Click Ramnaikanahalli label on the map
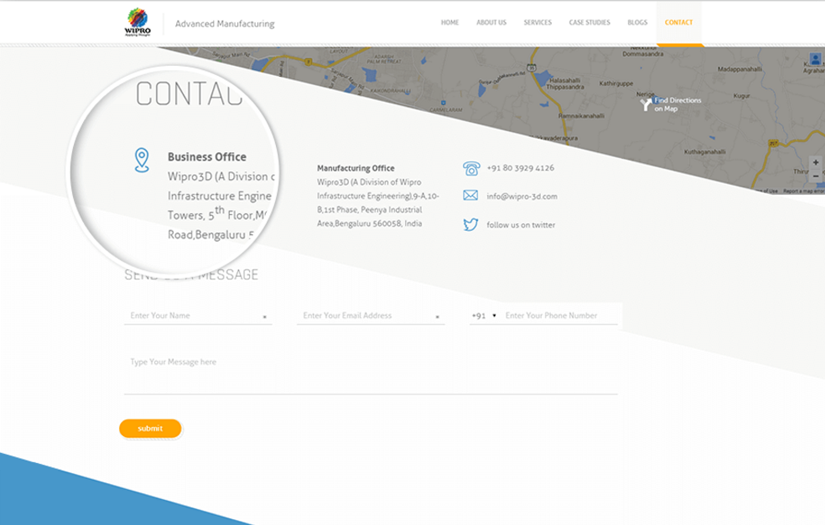This screenshot has width=825, height=525. tap(581, 116)
